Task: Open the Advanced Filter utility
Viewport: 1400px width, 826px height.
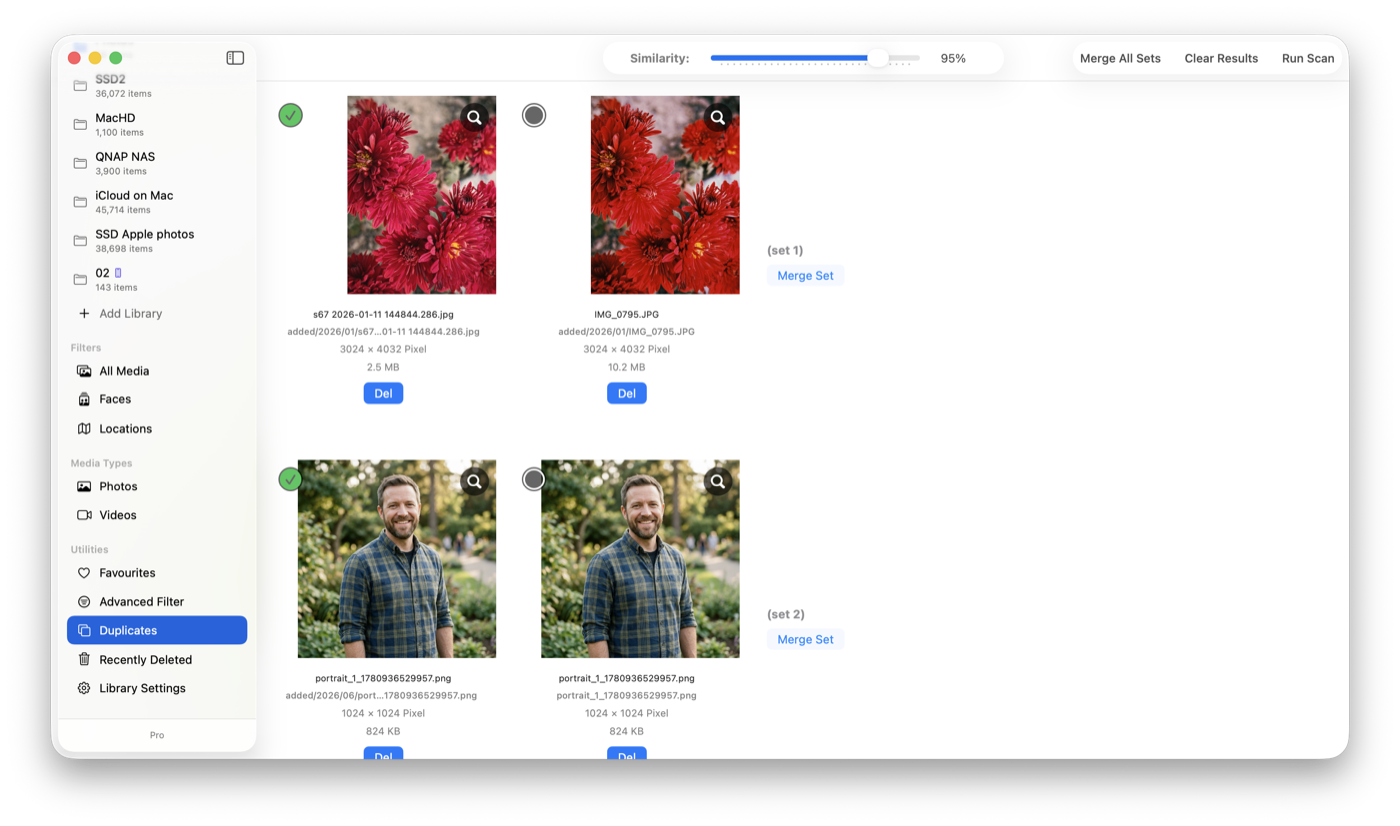Action: (157, 602)
